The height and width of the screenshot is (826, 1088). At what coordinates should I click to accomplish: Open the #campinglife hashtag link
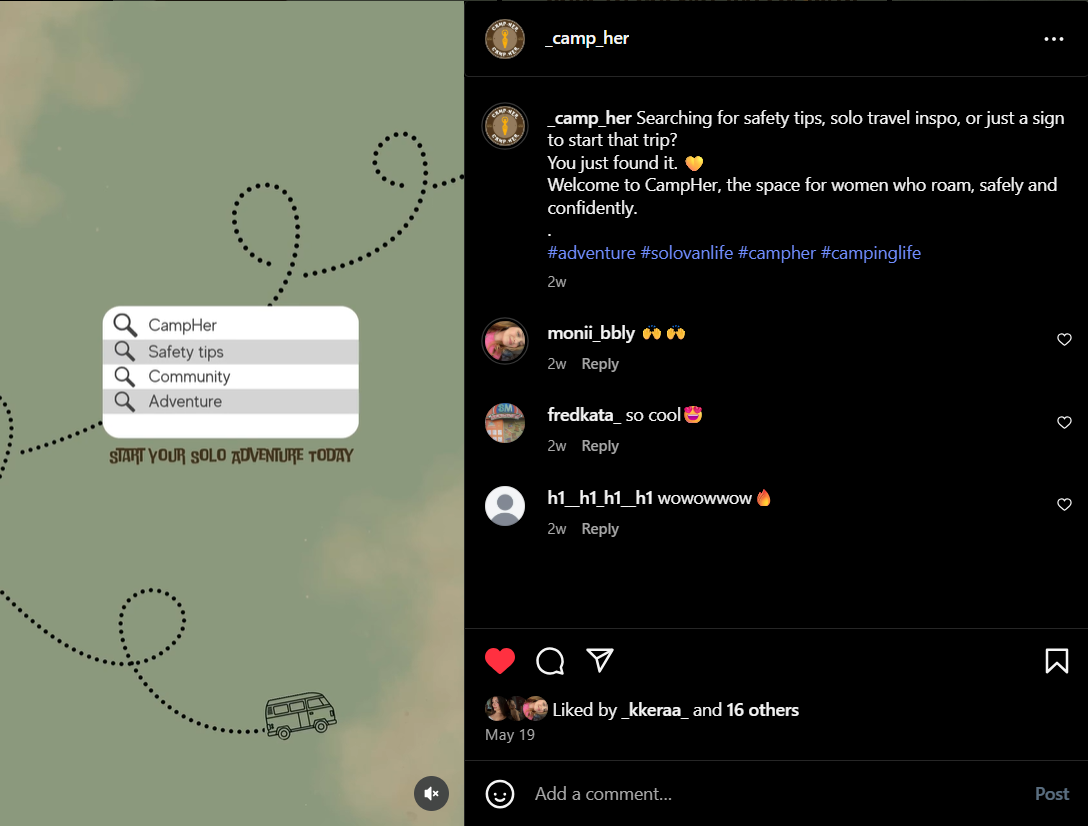871,253
